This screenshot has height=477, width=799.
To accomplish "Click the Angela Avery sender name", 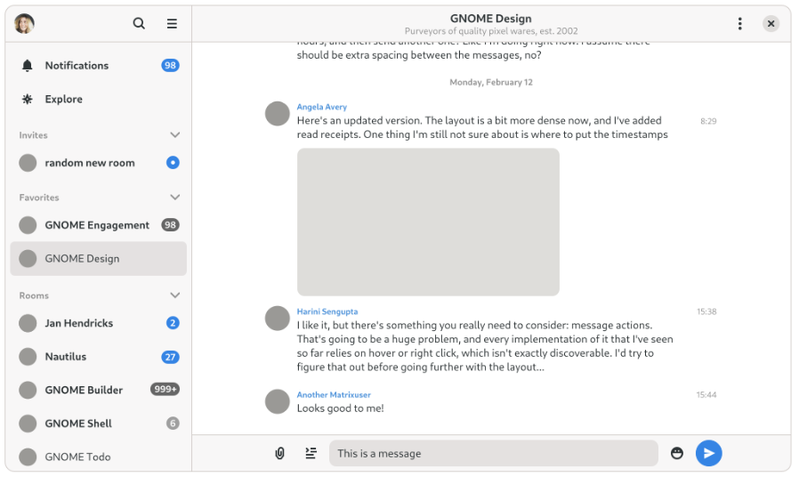I will click(322, 107).
